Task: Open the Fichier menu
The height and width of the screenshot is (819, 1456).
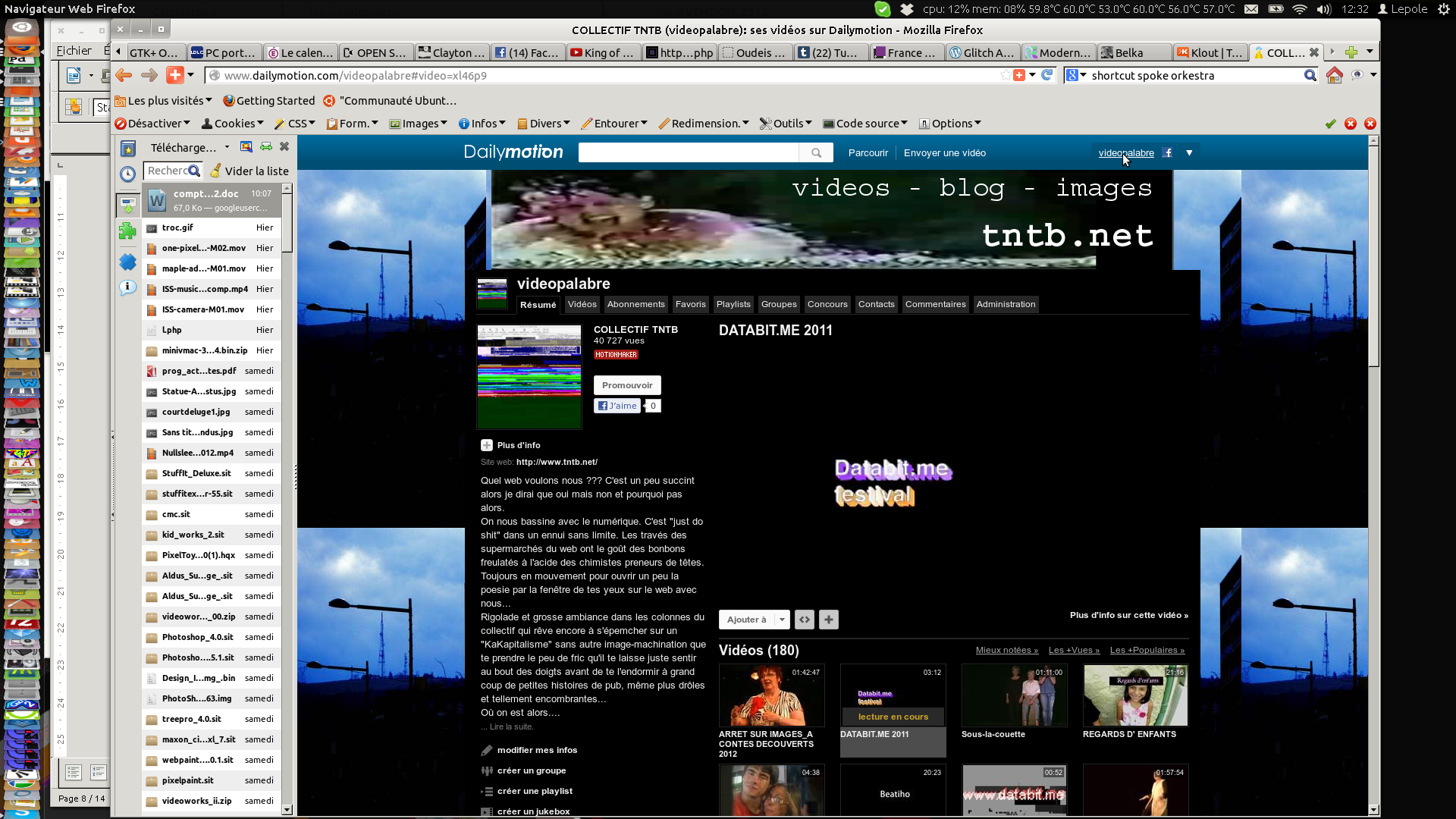Action: (74, 51)
